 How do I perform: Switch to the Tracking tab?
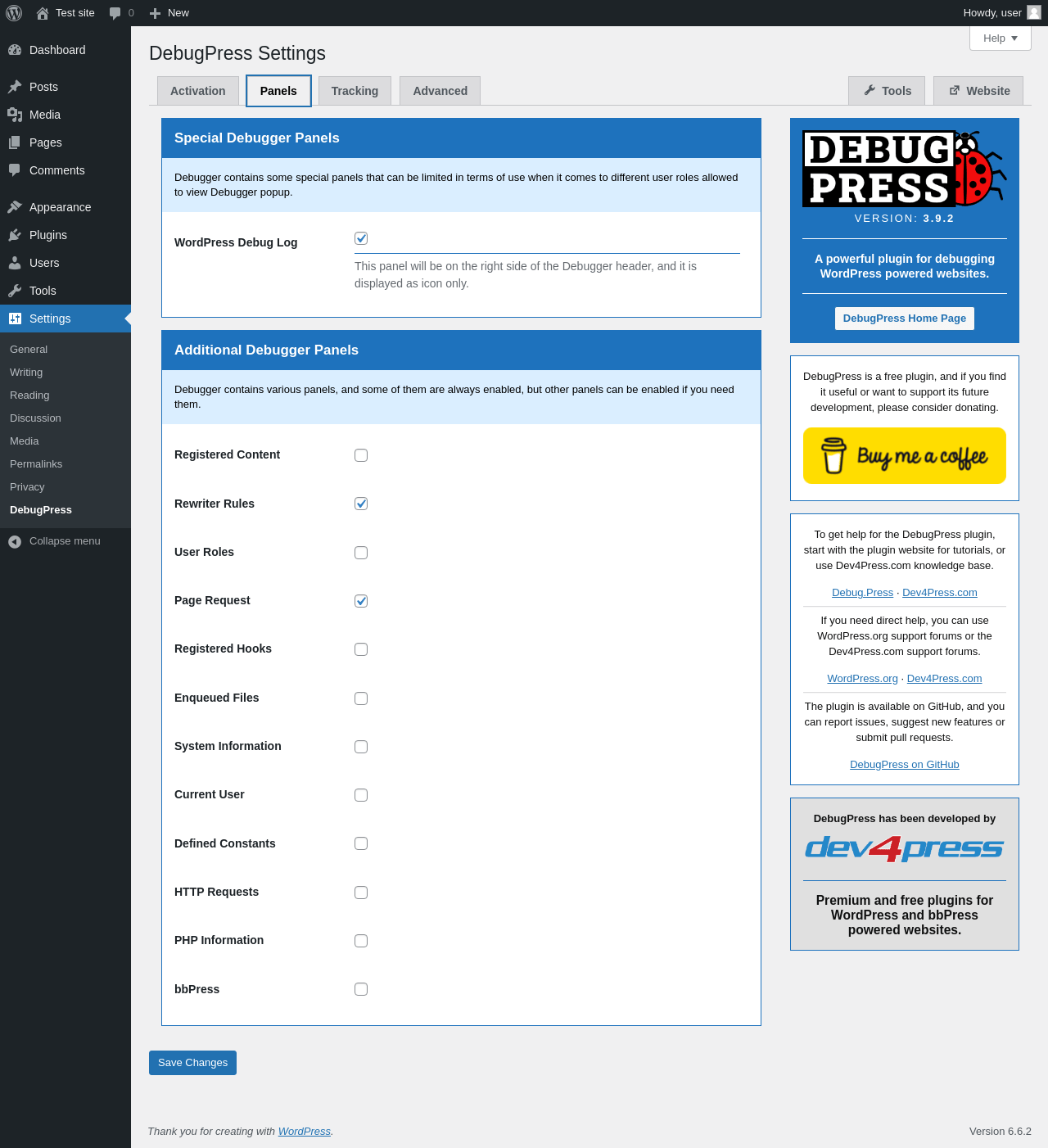[x=355, y=91]
